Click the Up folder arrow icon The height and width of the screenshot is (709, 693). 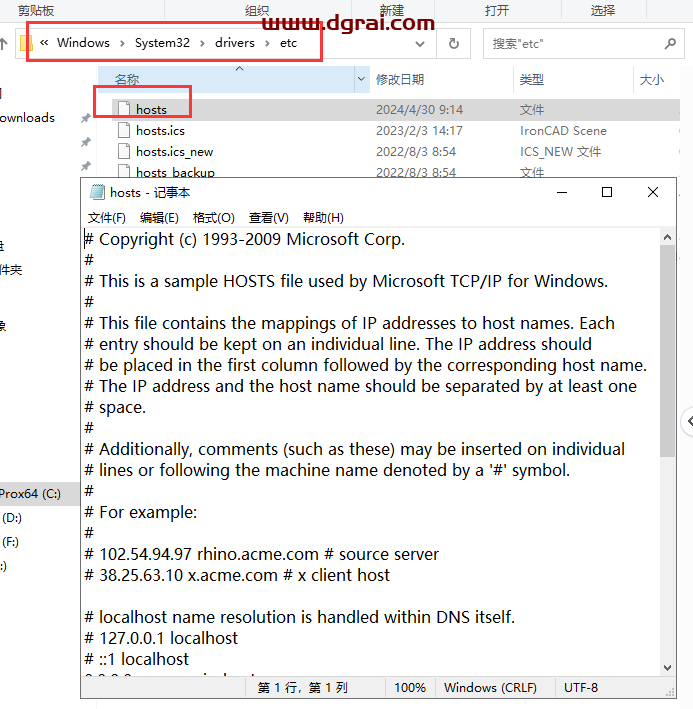click(4, 43)
